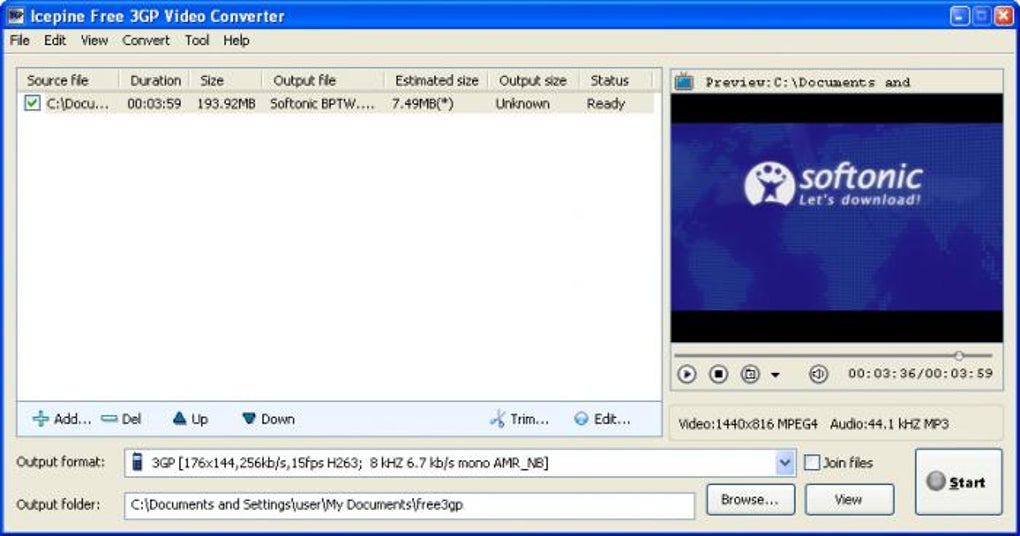Open the Help menu
This screenshot has width=1020, height=536.
coord(236,40)
